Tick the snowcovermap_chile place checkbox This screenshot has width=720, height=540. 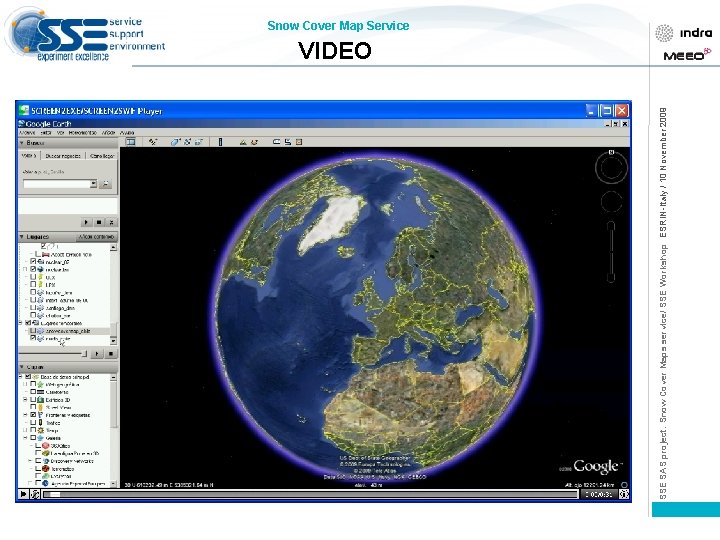click(33, 331)
